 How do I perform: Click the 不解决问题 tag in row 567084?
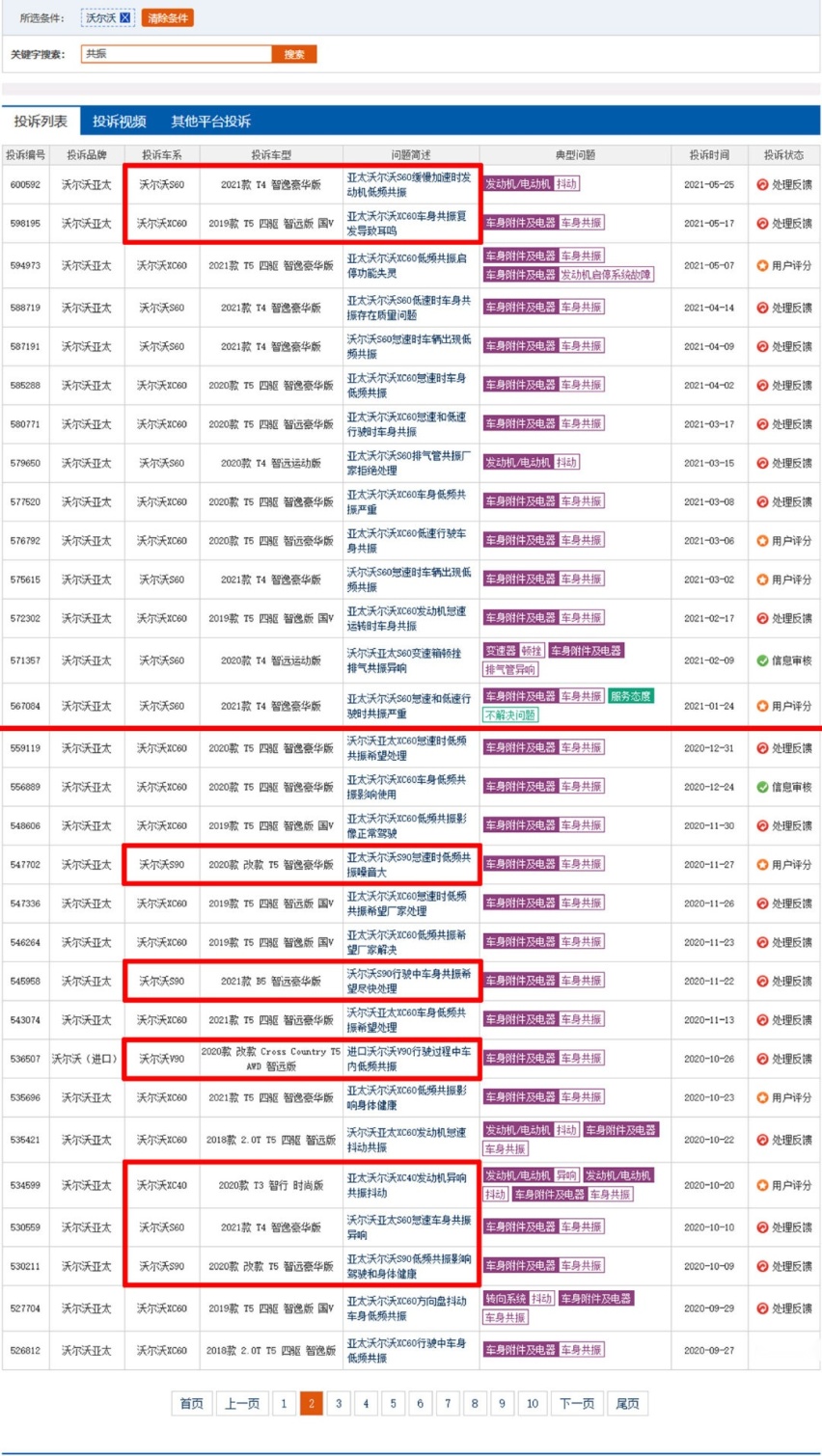(510, 715)
